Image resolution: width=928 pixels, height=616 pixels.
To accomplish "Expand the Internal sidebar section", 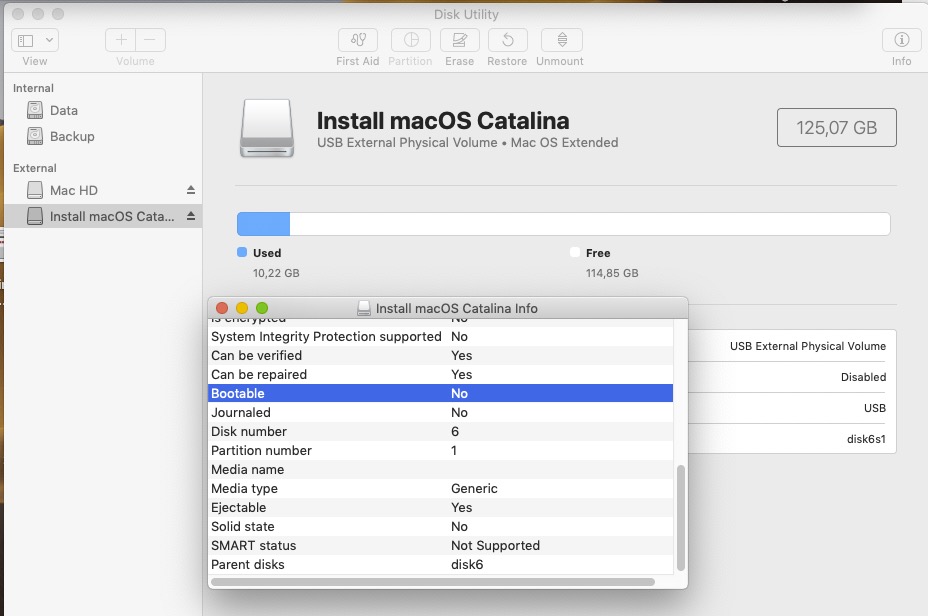I will pyautogui.click(x=32, y=88).
